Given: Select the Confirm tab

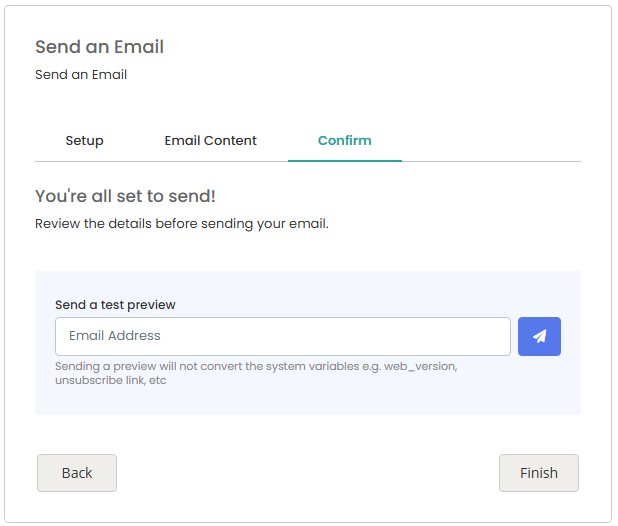Looking at the screenshot, I should (x=344, y=141).
